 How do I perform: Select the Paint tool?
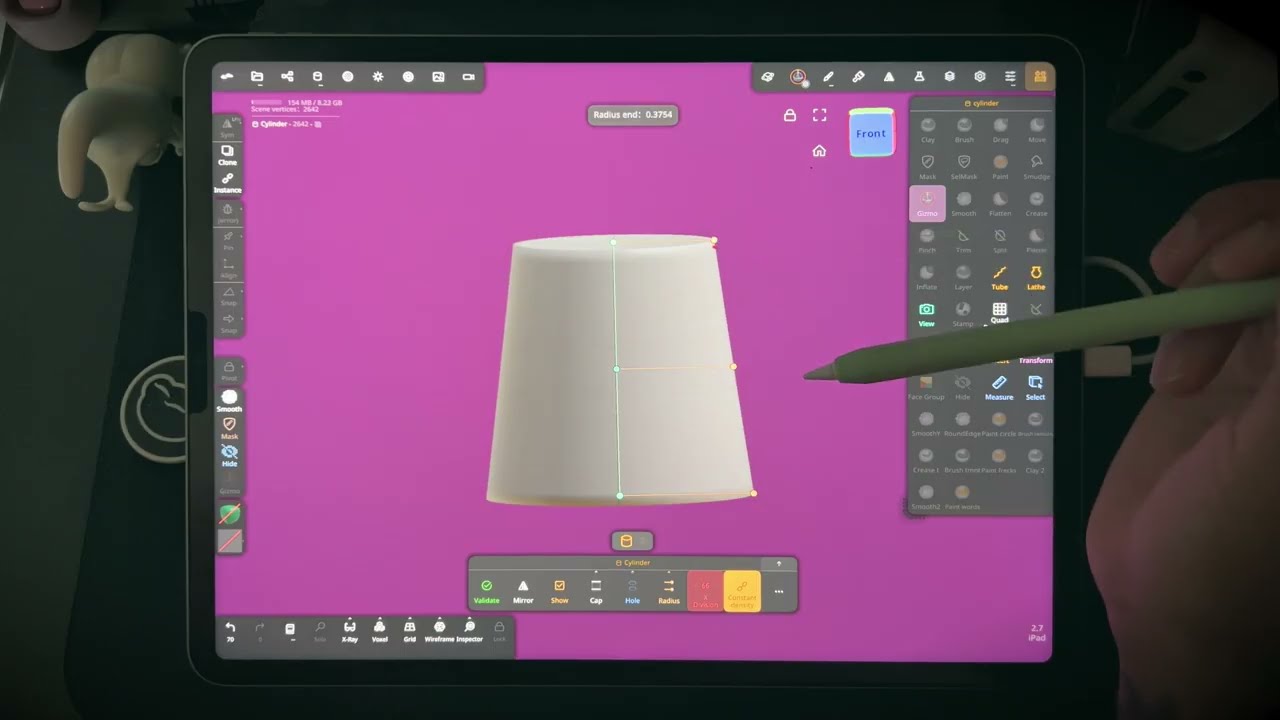(1000, 167)
